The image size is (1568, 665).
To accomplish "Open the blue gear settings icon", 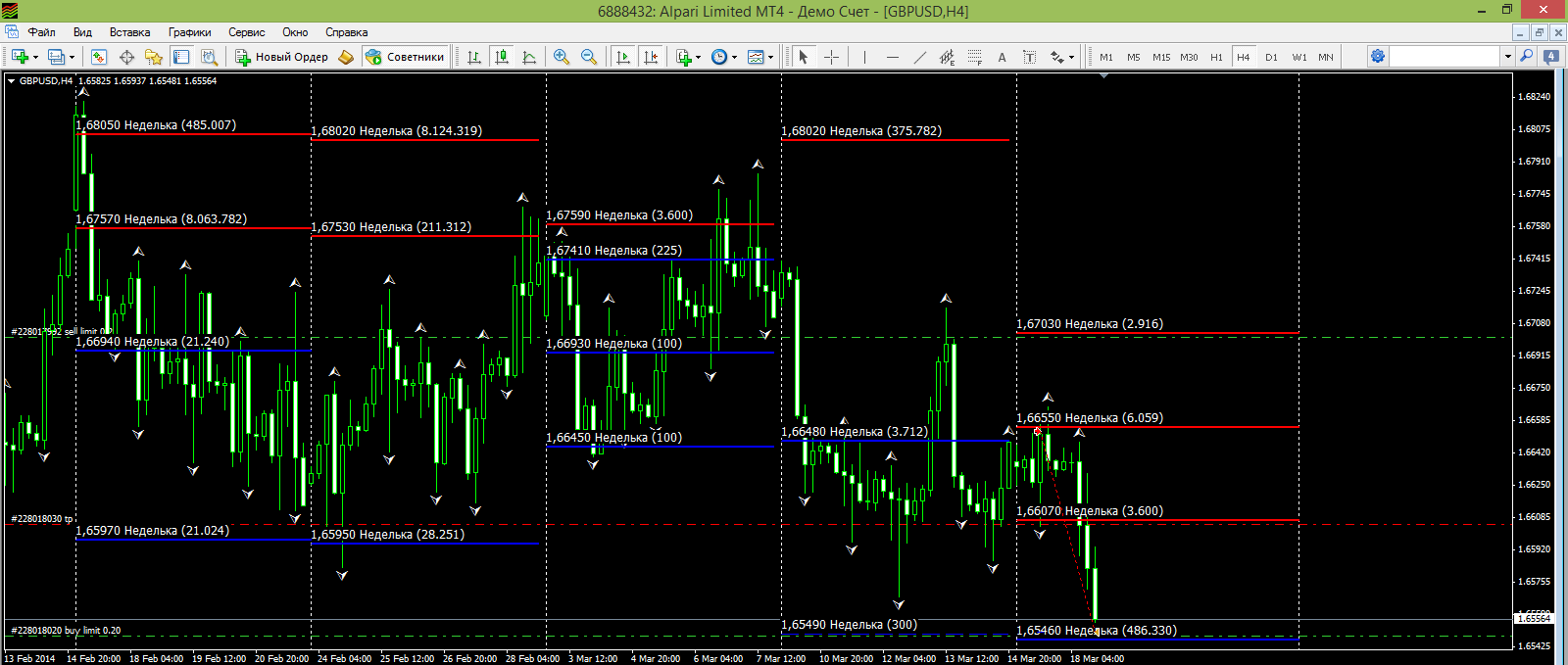I will click(x=1377, y=57).
